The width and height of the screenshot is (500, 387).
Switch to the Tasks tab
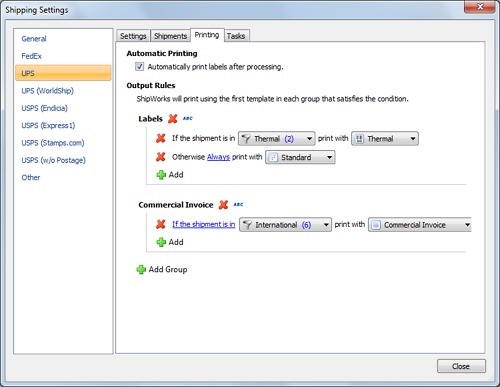pyautogui.click(x=236, y=36)
